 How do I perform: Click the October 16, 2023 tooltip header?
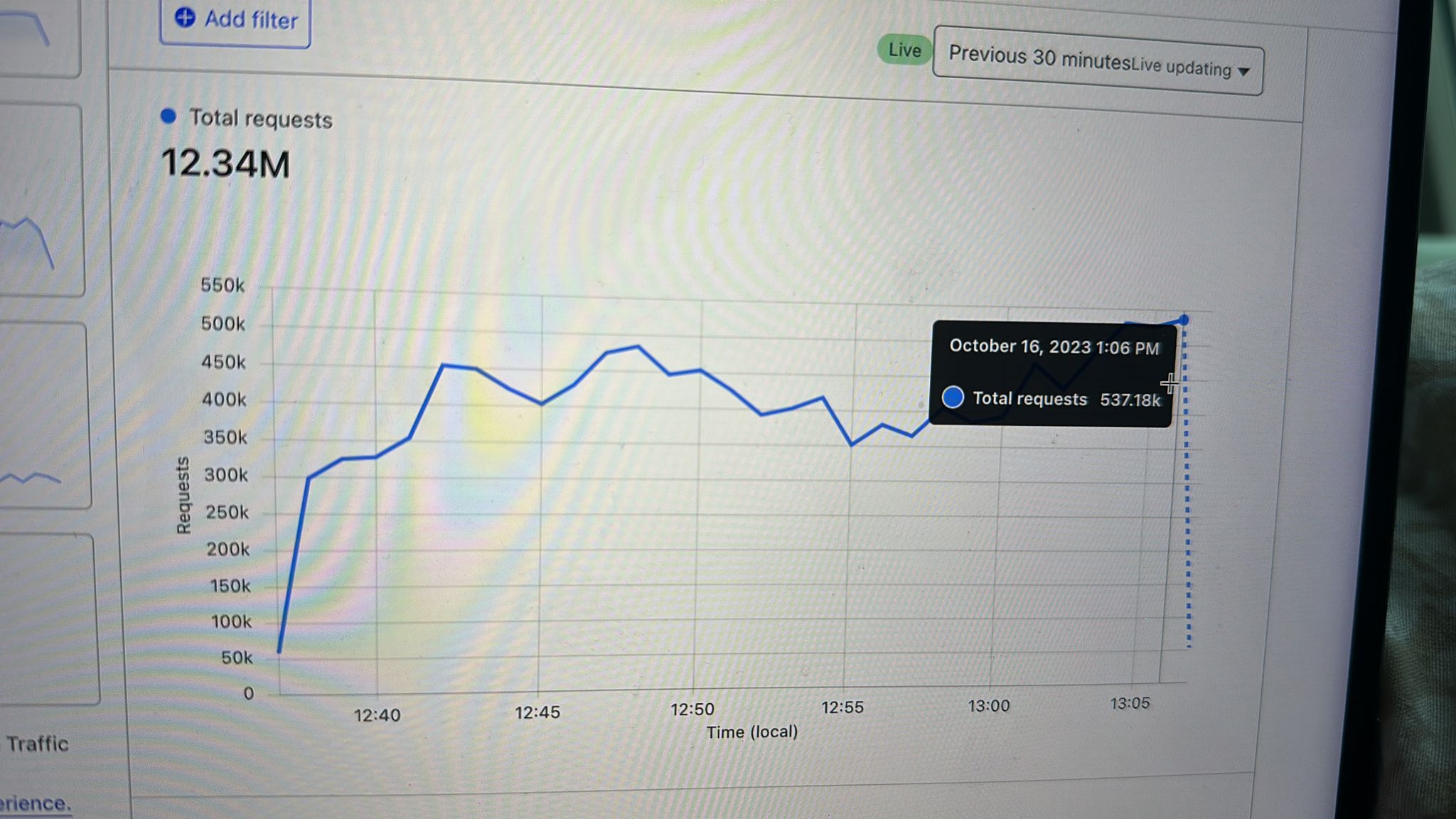(x=1054, y=347)
